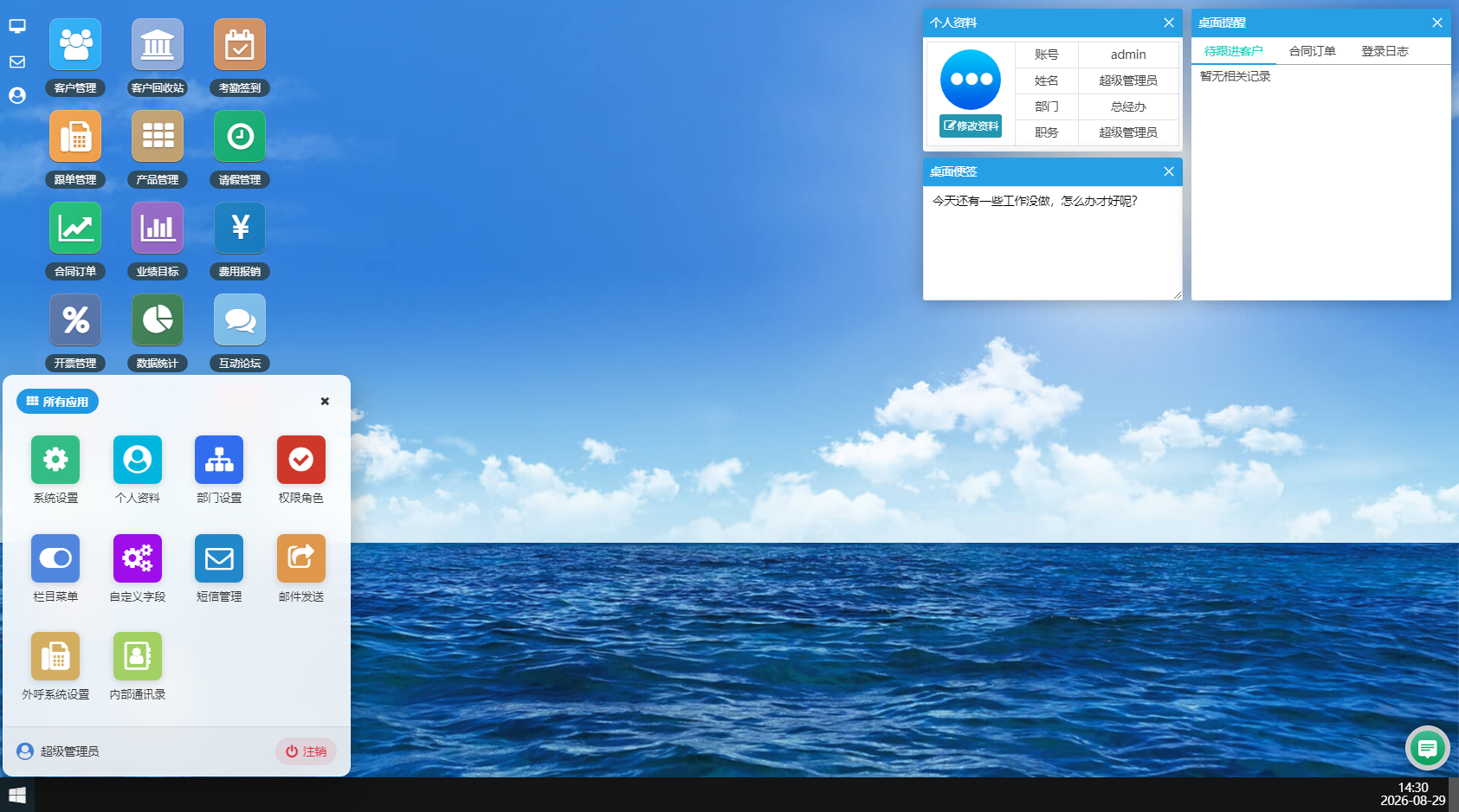Click the mail icon in left sidebar
Screen dimensions: 1459x812
point(17,61)
